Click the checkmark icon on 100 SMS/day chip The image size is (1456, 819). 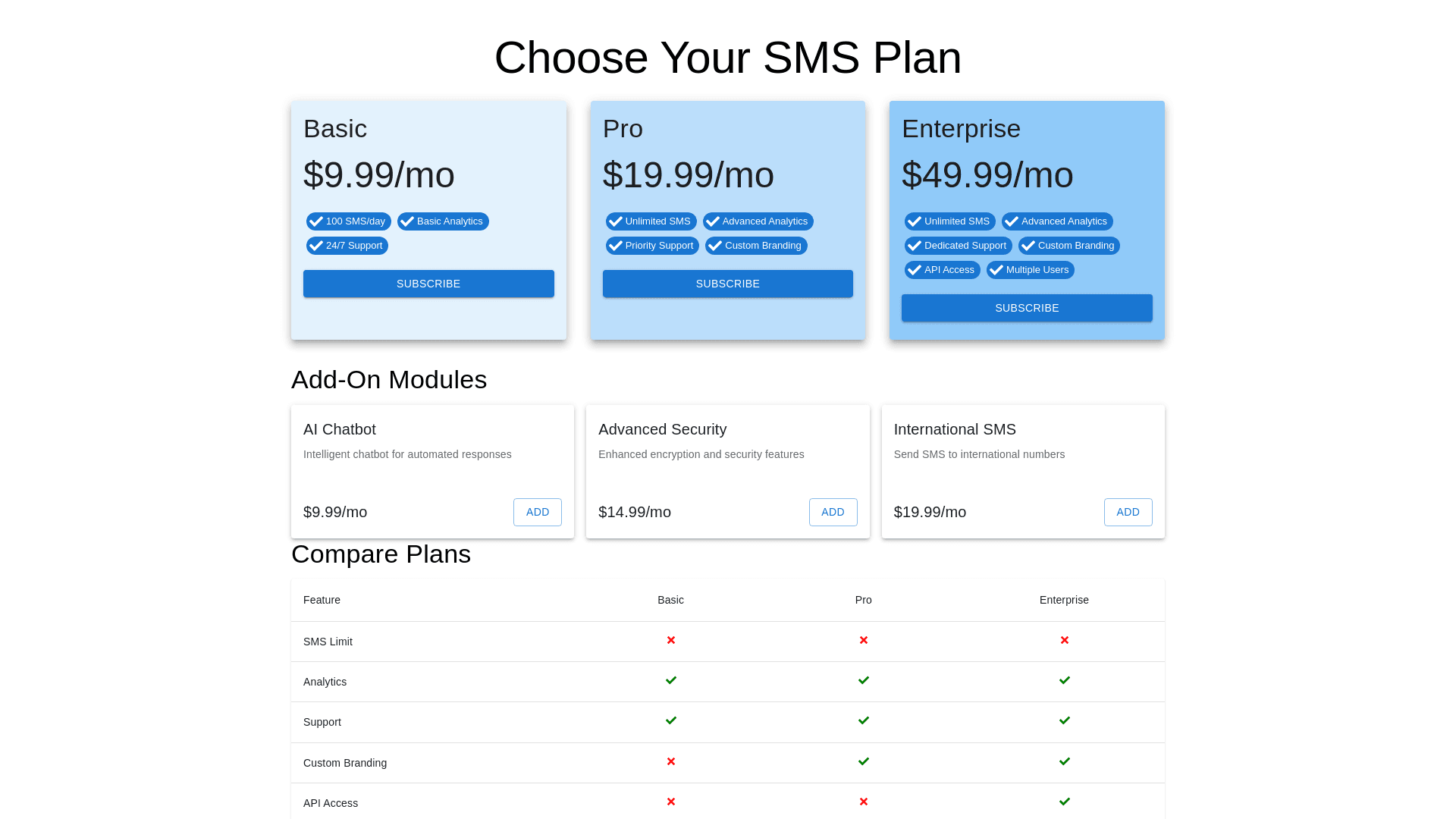coord(316,221)
